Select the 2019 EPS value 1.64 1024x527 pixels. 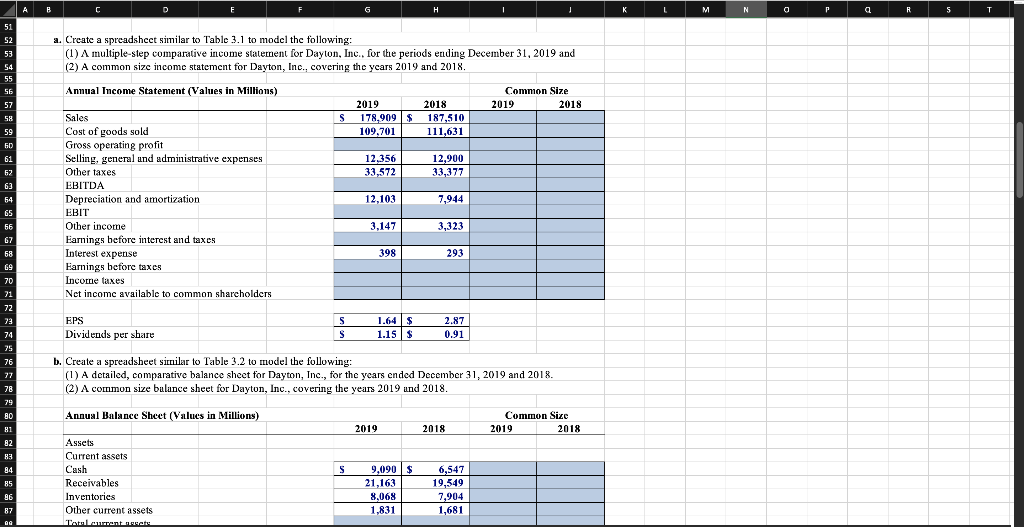(x=368, y=321)
